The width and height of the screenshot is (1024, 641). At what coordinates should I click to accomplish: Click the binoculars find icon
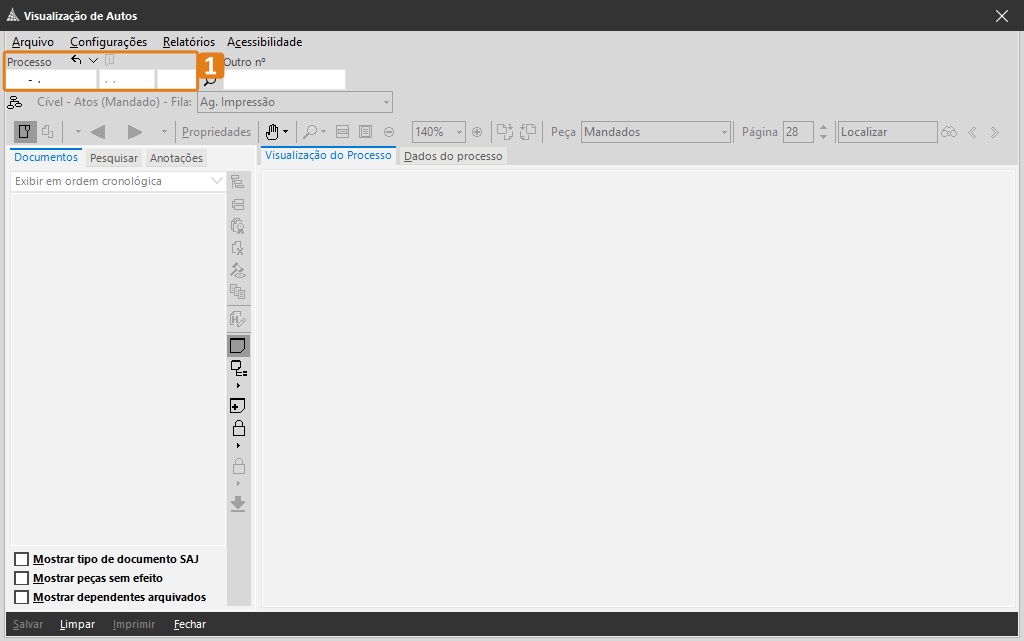tap(949, 133)
